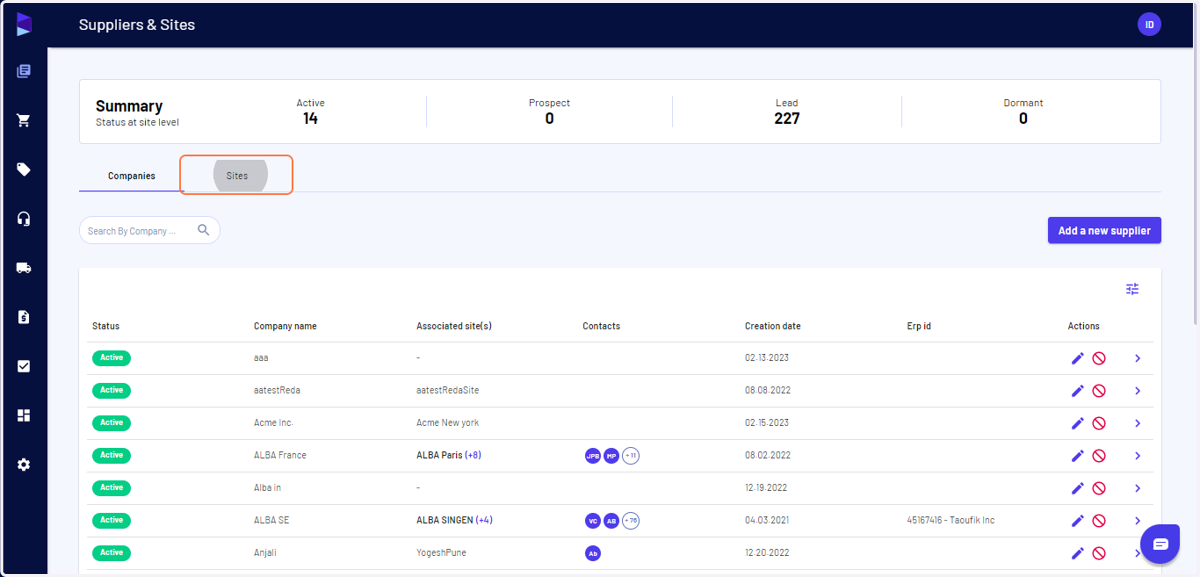1200x577 pixels.
Task: Expand the ALBA France row chevron
Action: 1138,456
